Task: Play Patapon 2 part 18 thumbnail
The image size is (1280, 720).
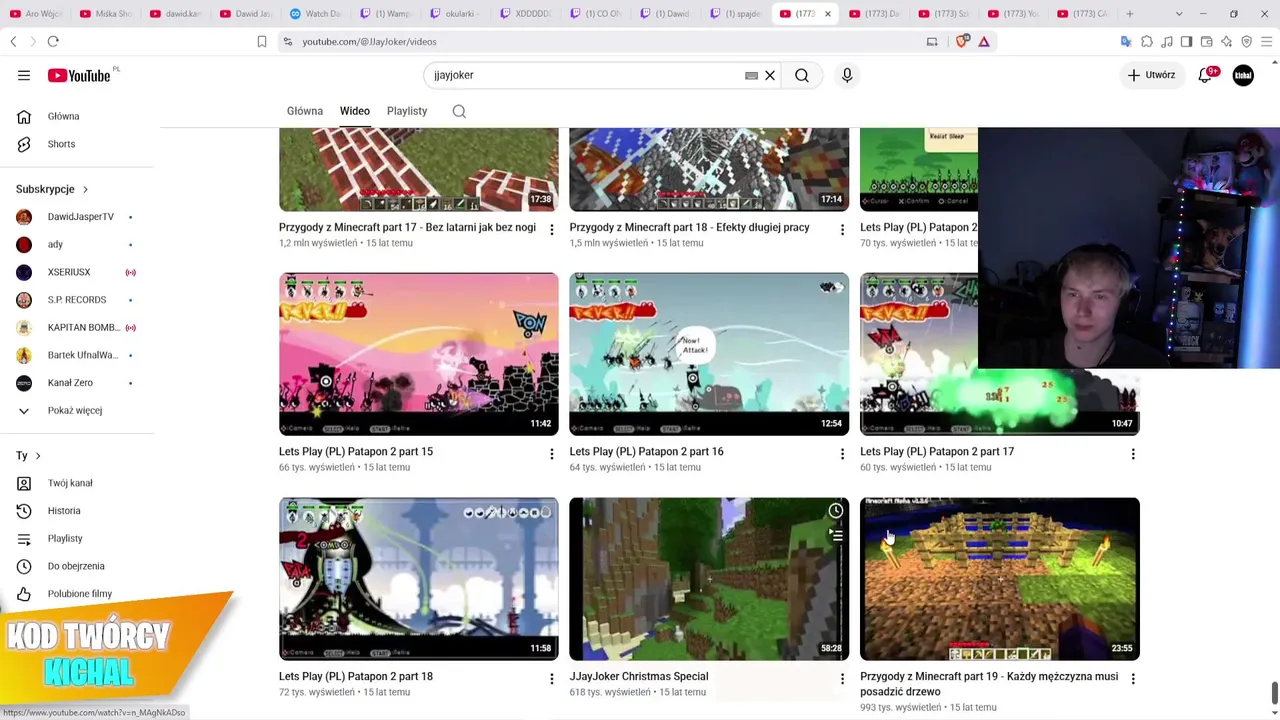Action: point(419,579)
